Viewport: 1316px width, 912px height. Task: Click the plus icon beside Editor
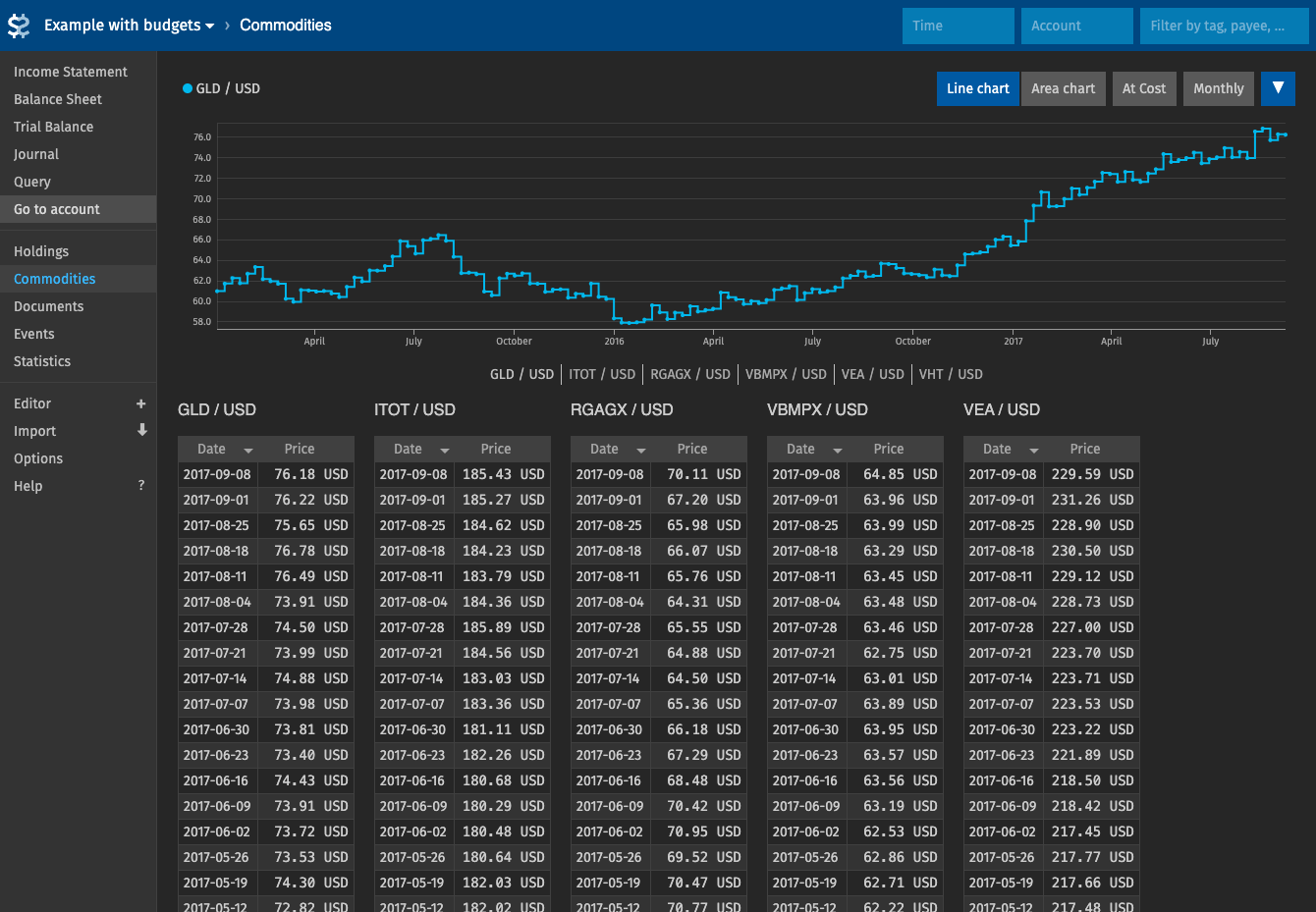[x=141, y=403]
